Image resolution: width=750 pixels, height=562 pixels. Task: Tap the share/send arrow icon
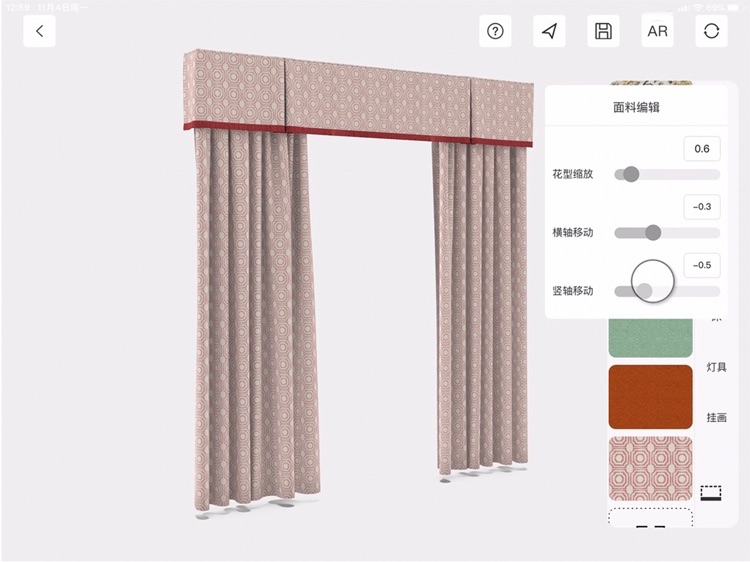tap(549, 31)
